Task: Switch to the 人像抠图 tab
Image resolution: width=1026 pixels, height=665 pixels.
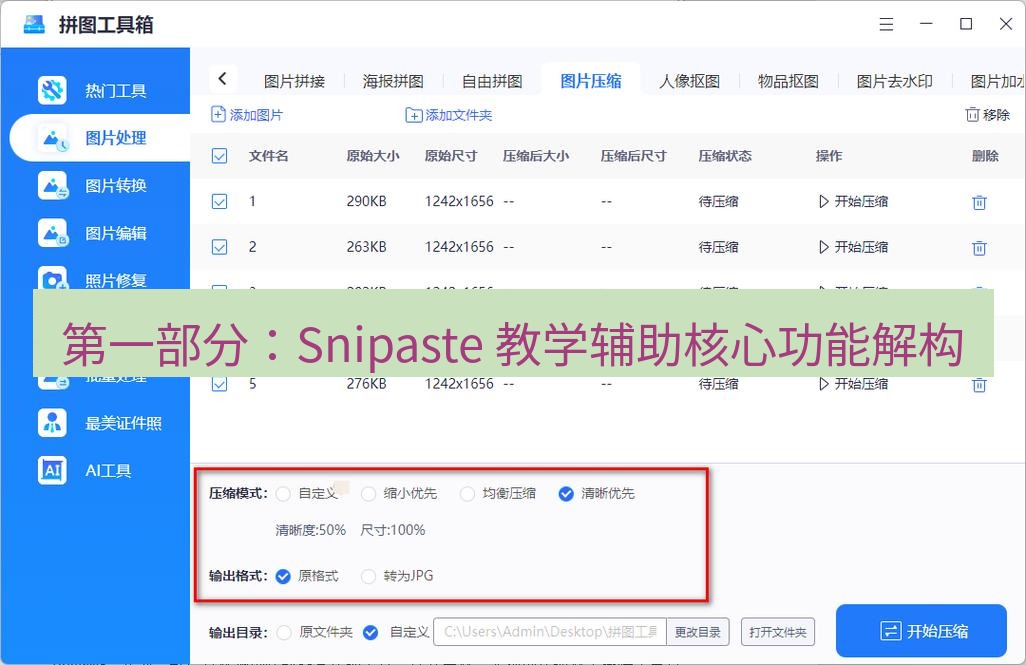Action: 690,81
